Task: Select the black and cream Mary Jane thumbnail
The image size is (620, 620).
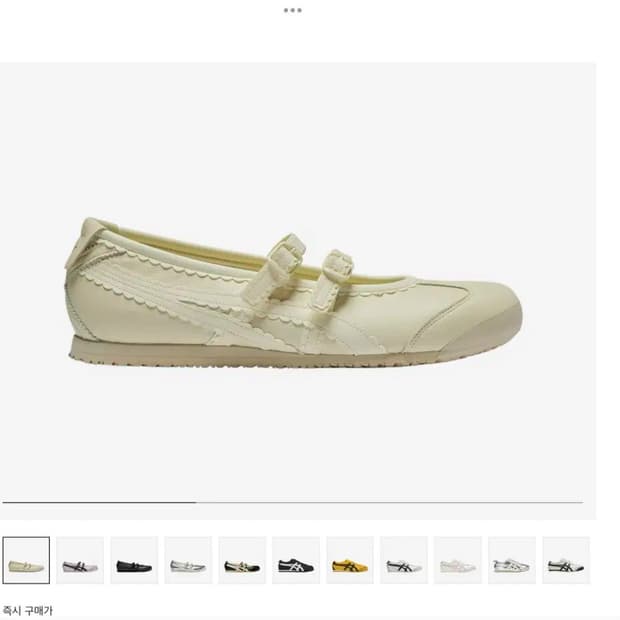Action: [x=242, y=560]
